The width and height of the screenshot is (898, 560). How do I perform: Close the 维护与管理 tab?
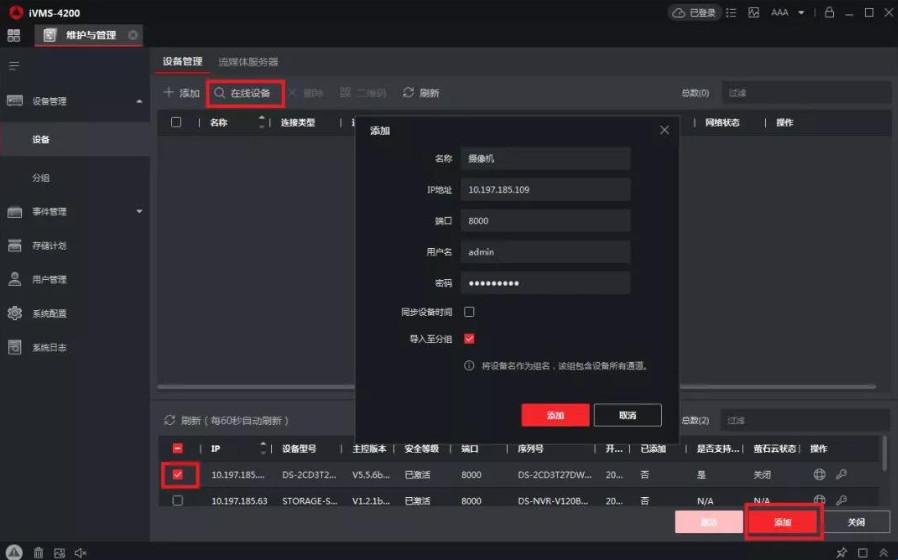point(133,35)
